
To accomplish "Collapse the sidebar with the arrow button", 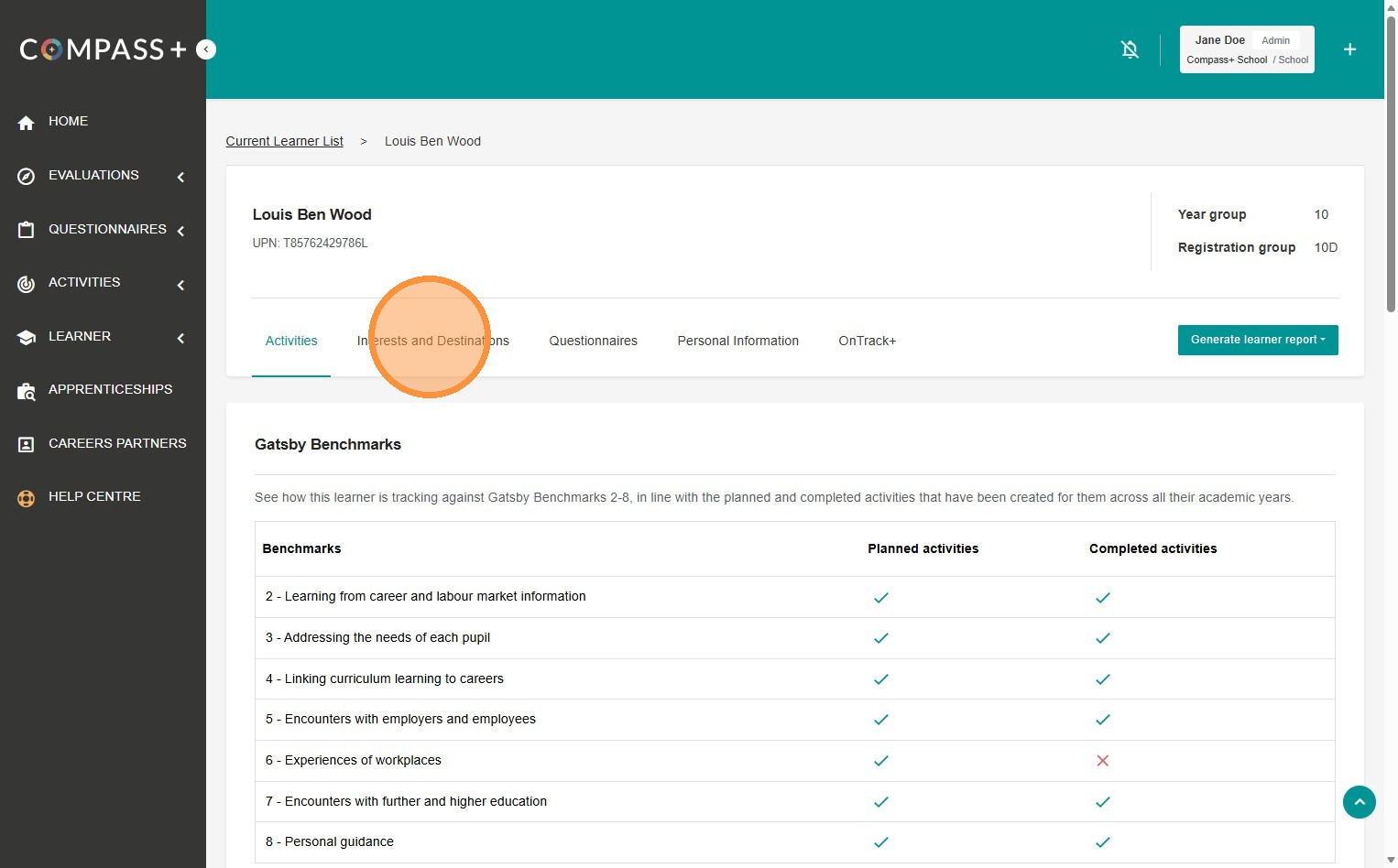I will tap(206, 49).
